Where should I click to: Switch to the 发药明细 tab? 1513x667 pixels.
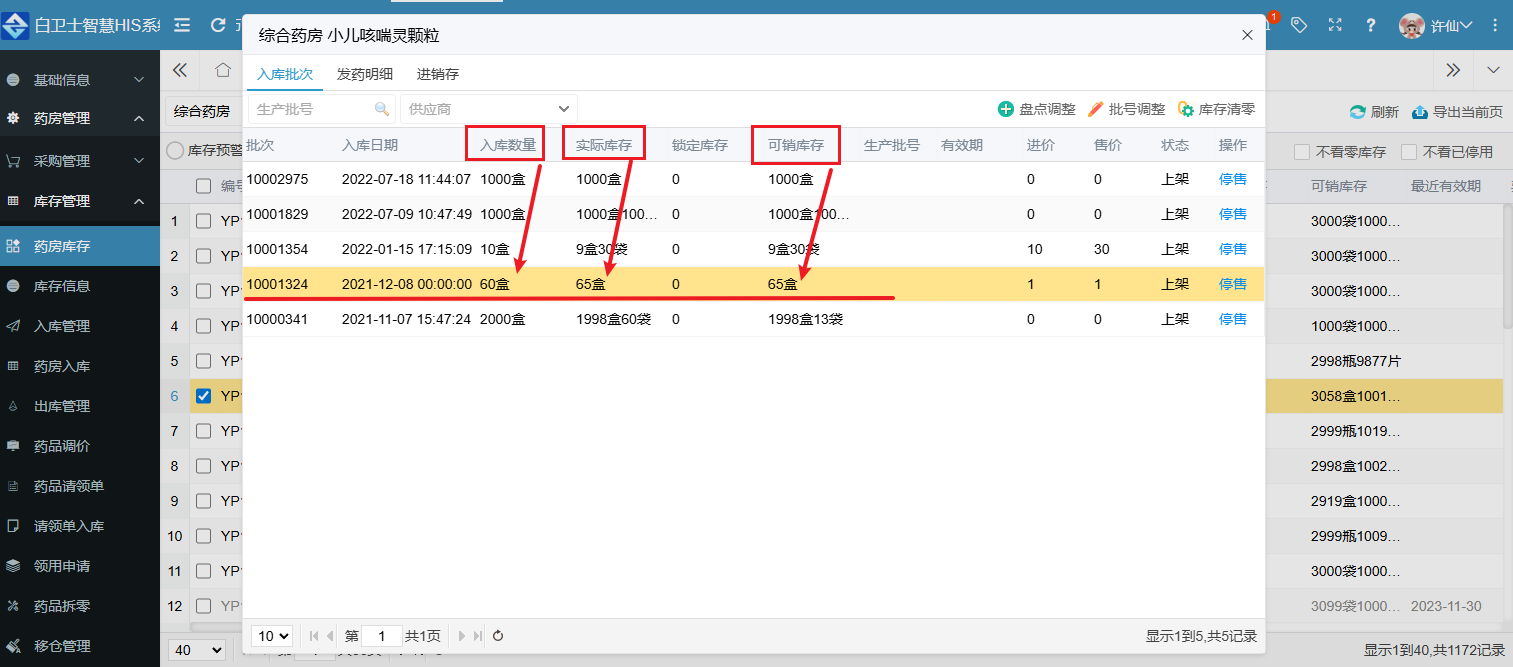pos(365,74)
